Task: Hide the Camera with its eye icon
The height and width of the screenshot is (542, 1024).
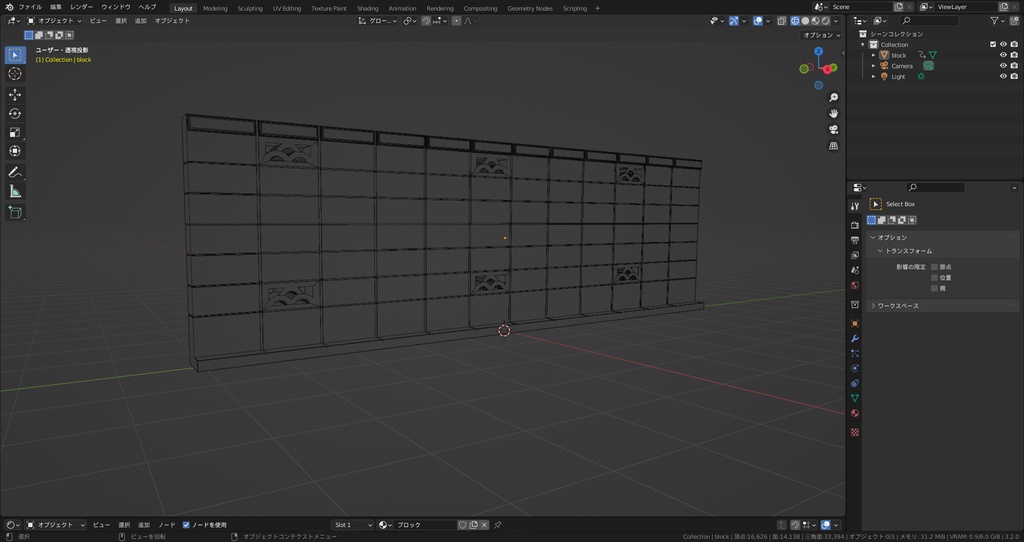Action: [x=1004, y=66]
